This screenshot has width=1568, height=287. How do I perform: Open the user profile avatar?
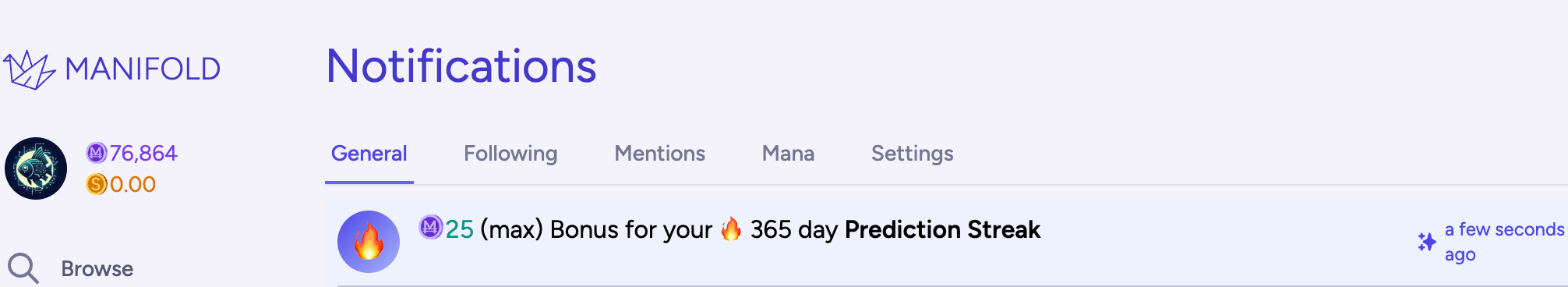tap(36, 168)
